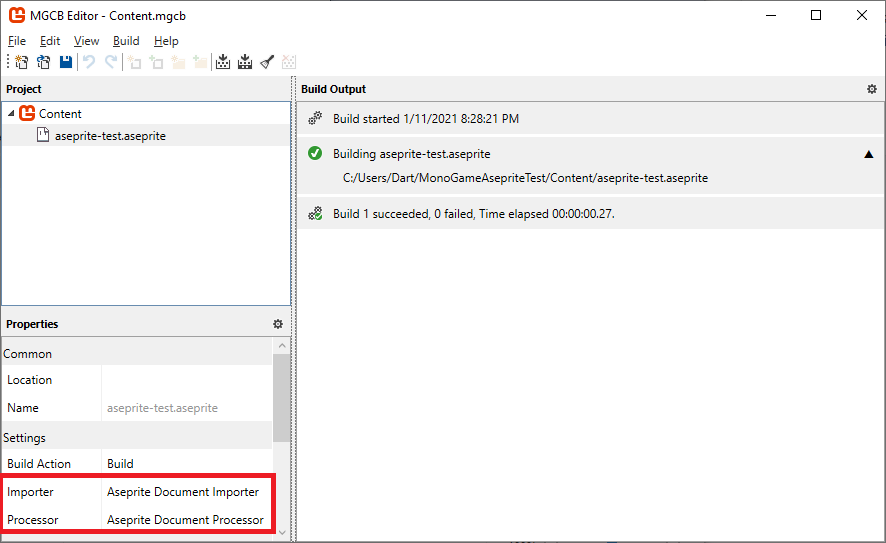Open the View menu
Viewport: 886px width, 543px height.
(86, 41)
